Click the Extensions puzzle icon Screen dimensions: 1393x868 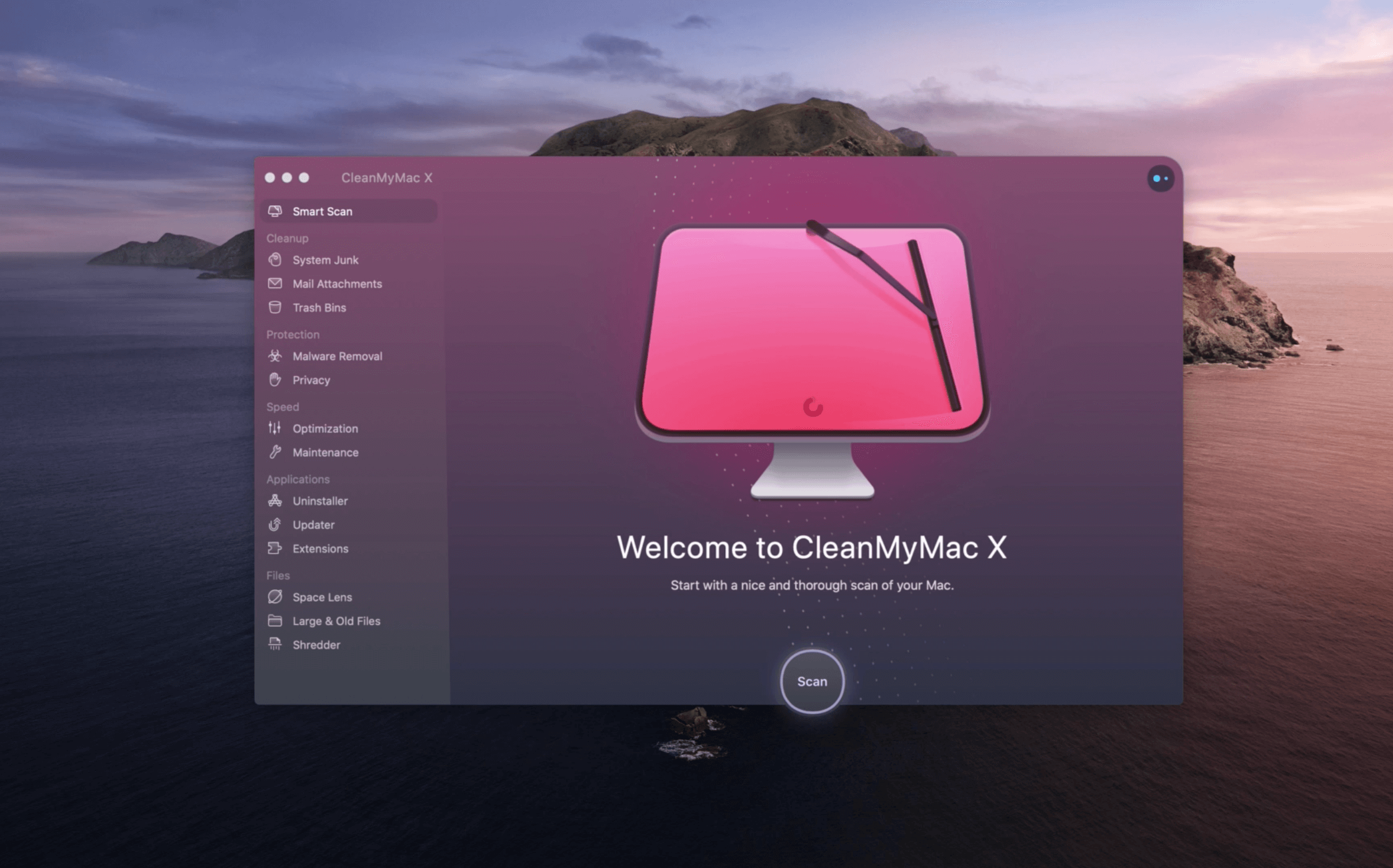275,548
